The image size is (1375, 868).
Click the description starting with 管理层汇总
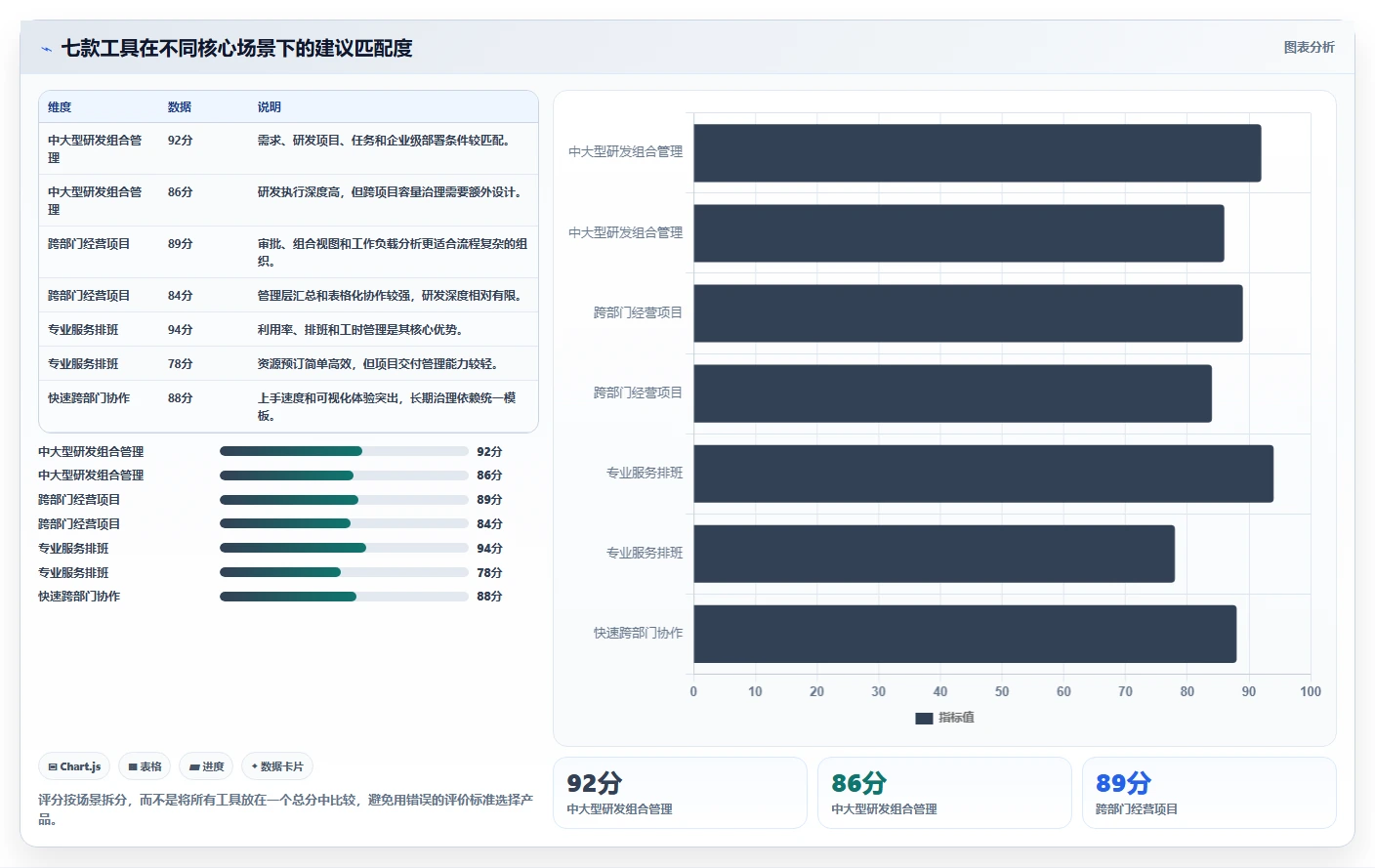pyautogui.click(x=390, y=296)
